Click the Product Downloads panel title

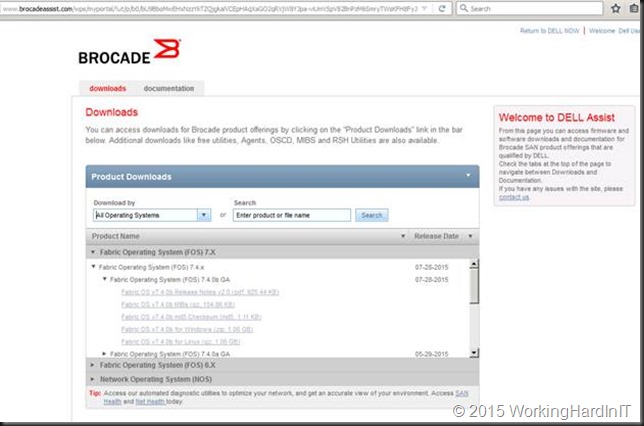pos(131,177)
